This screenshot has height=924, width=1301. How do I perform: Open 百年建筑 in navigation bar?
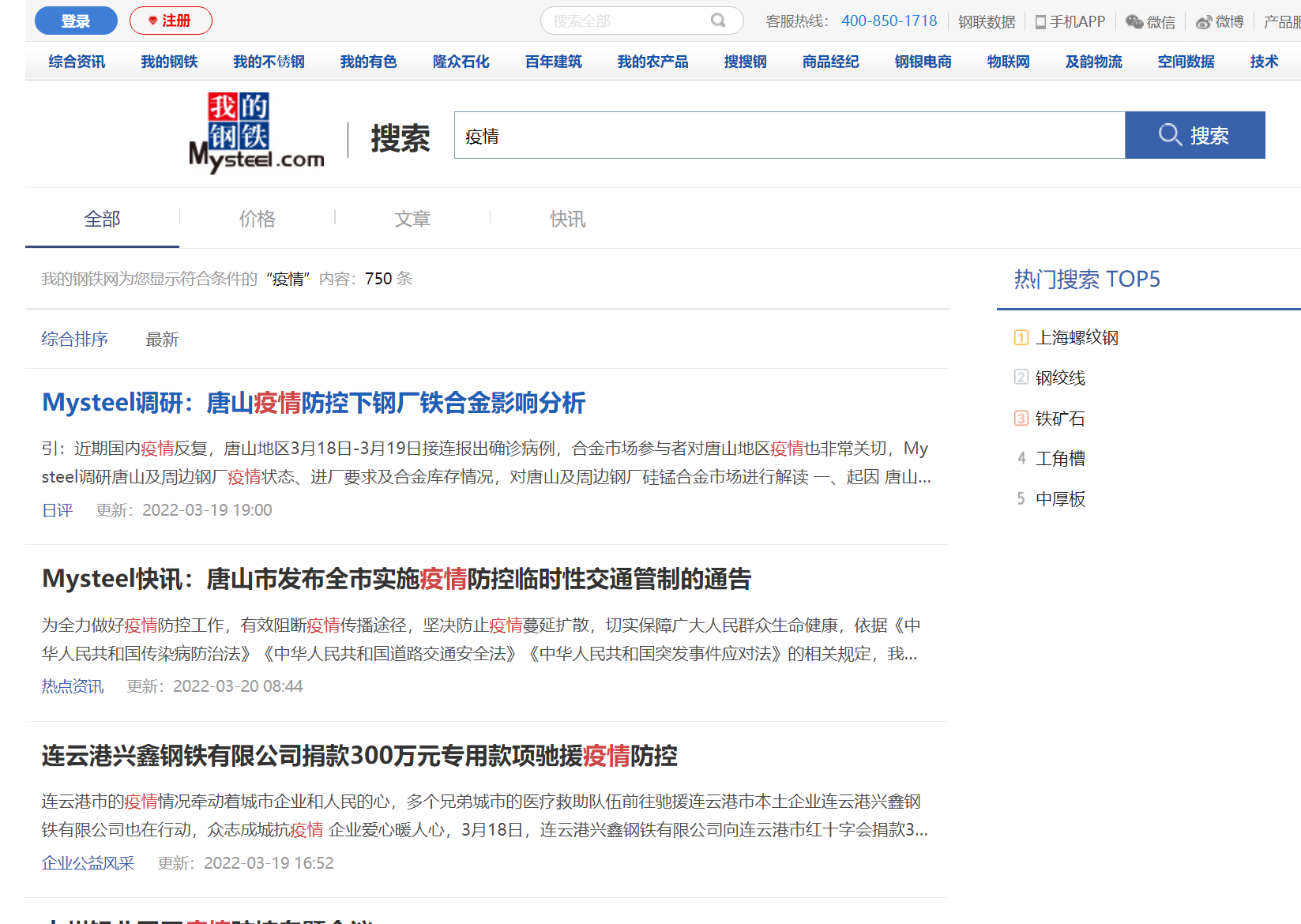(x=553, y=62)
